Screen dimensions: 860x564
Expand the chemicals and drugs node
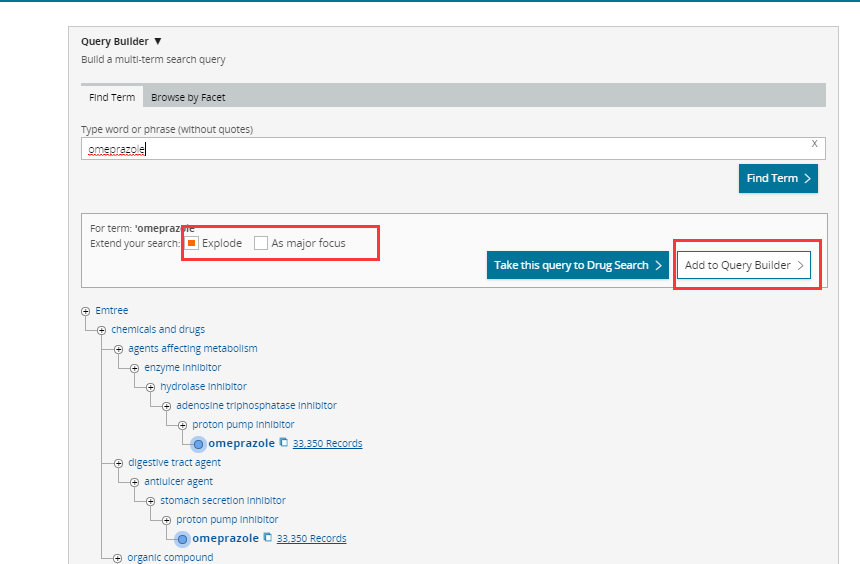pyautogui.click(x=101, y=330)
